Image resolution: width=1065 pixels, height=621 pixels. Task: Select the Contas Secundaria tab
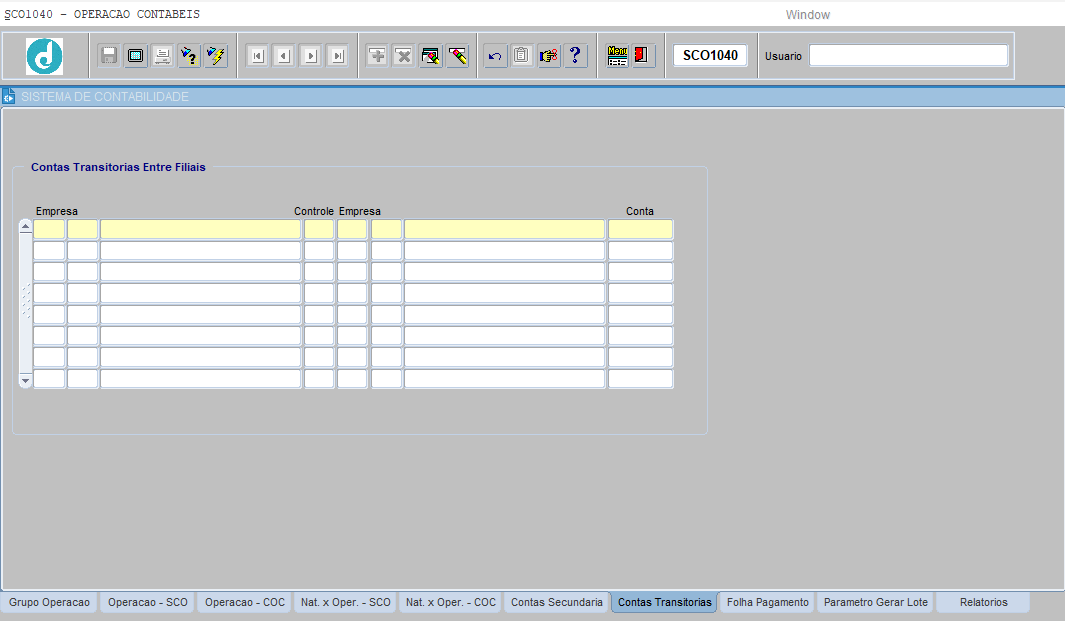556,603
